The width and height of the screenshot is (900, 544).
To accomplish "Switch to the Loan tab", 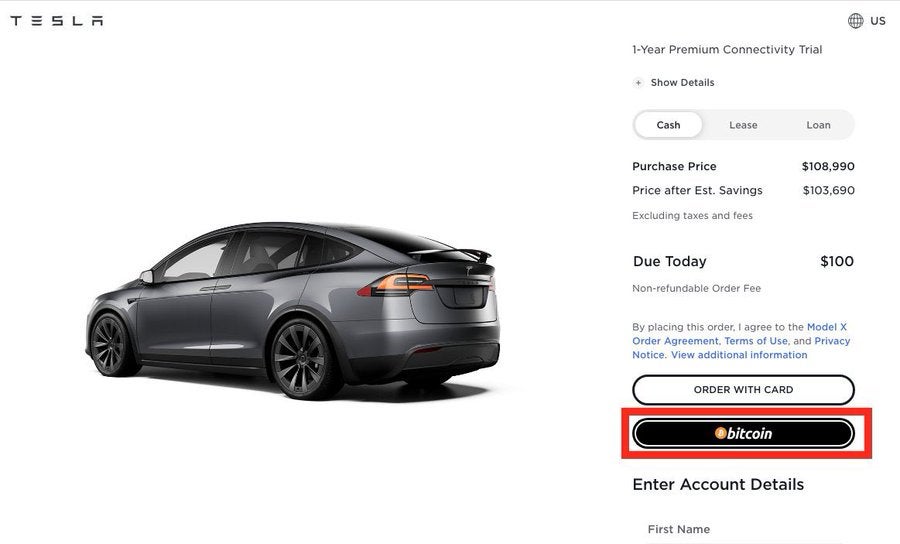I will tap(818, 125).
